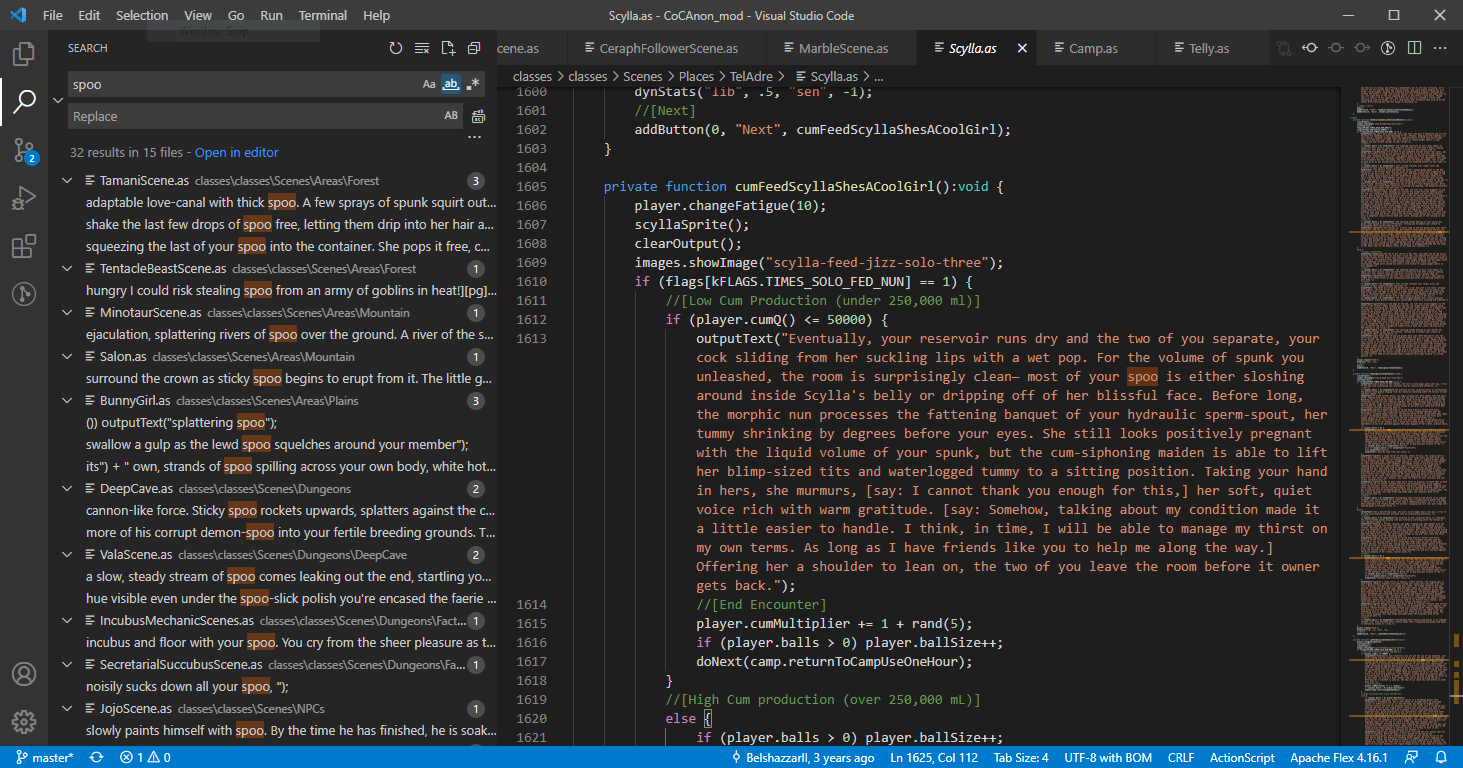Toggle Match Whole Word search option

[451, 85]
